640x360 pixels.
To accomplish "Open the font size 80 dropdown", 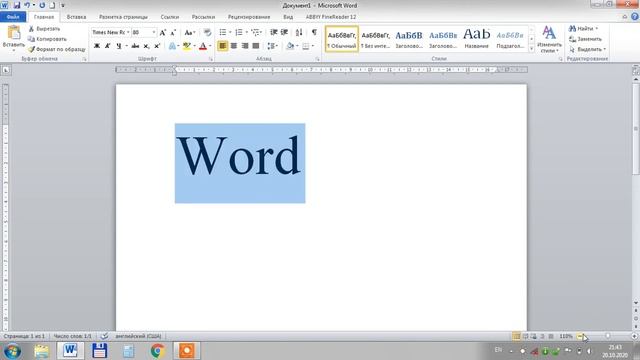I will [153, 32].
